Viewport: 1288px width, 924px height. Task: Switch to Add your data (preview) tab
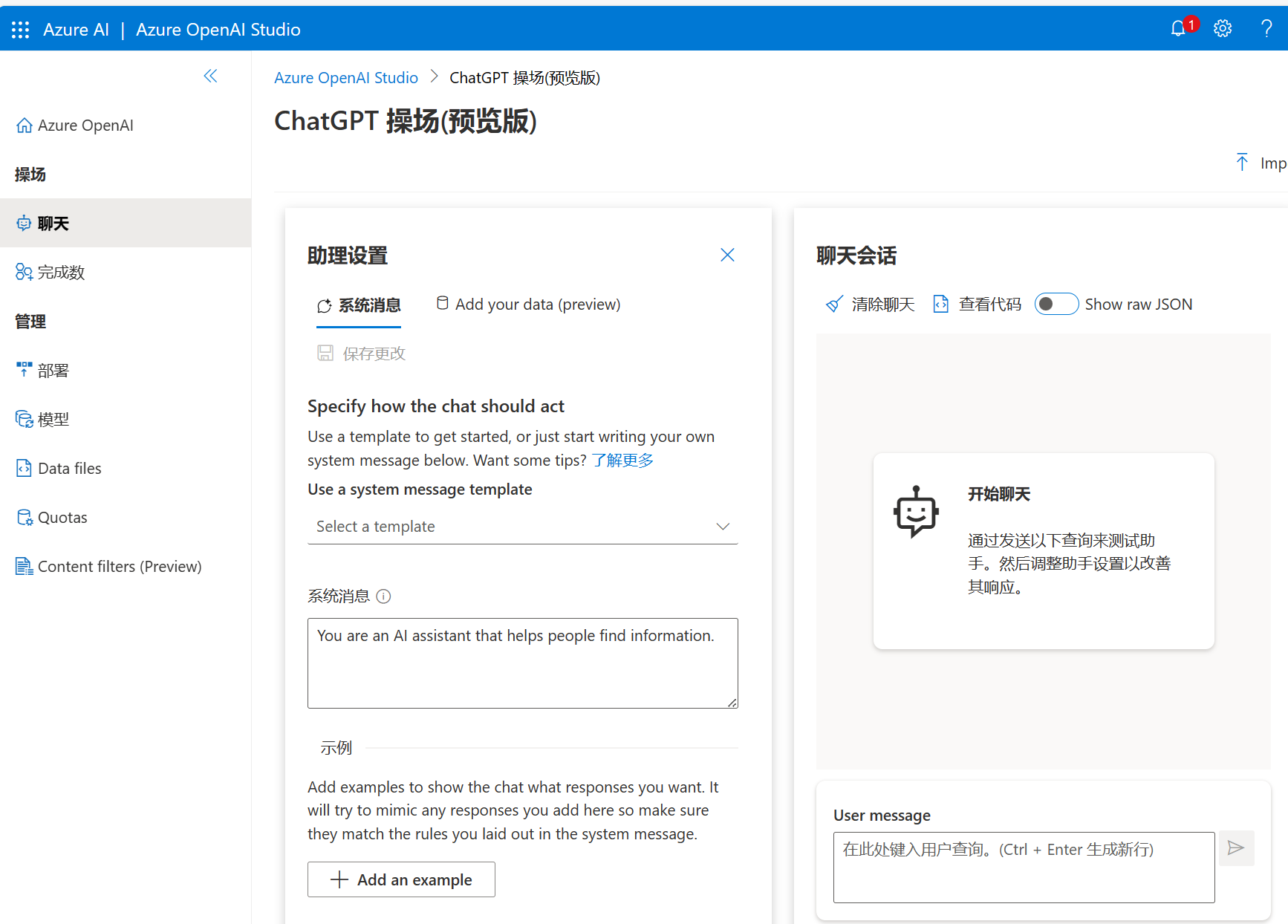[528, 305]
